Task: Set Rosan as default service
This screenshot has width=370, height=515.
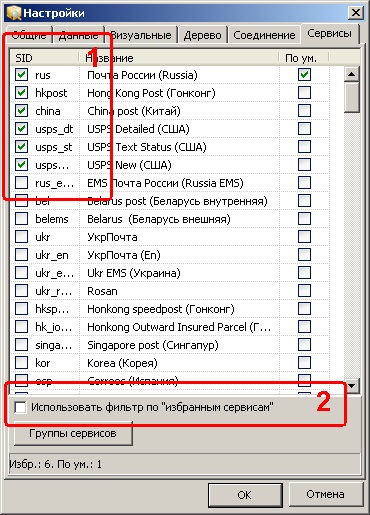Action: point(304,290)
